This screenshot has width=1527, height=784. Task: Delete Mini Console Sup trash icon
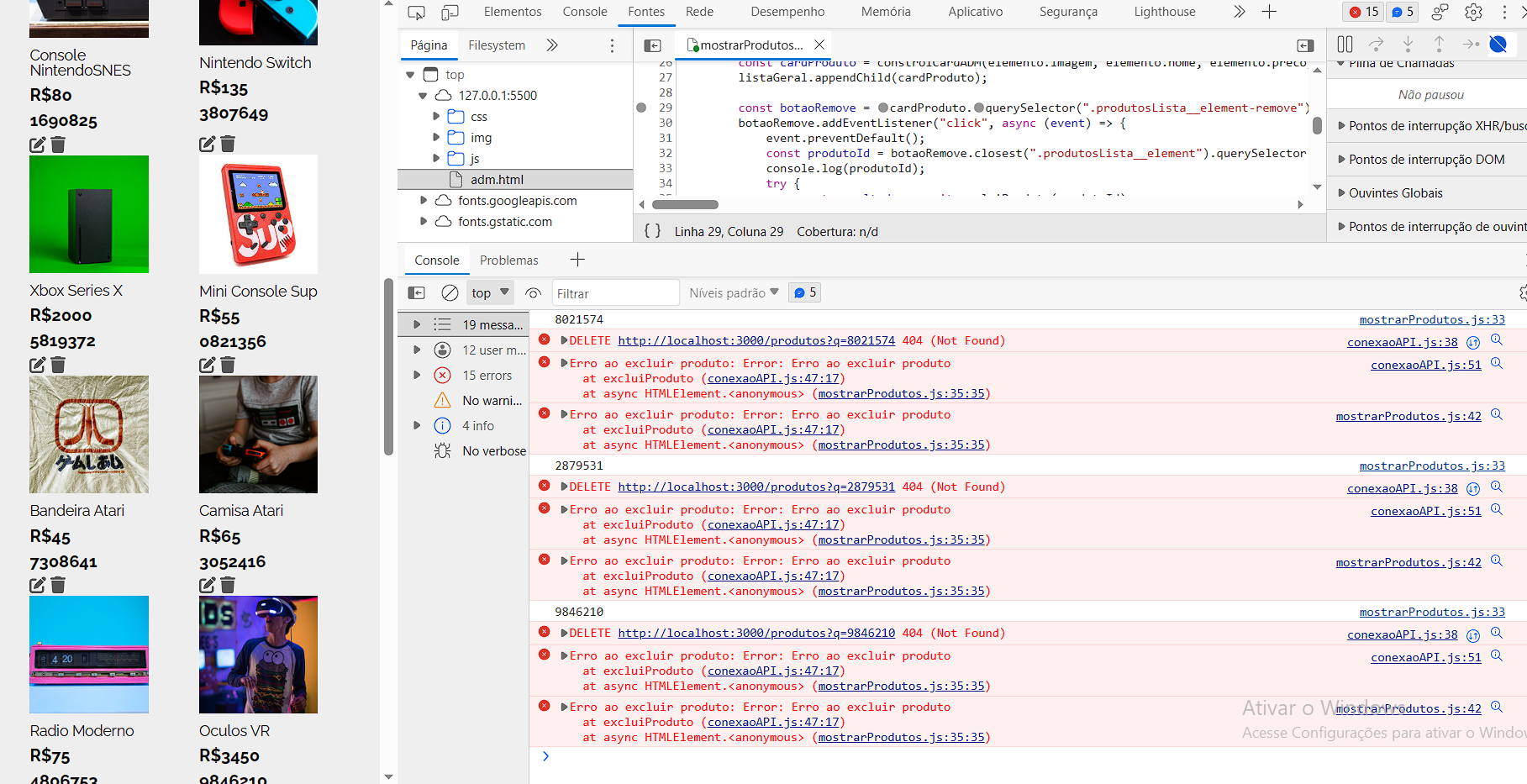tap(228, 365)
